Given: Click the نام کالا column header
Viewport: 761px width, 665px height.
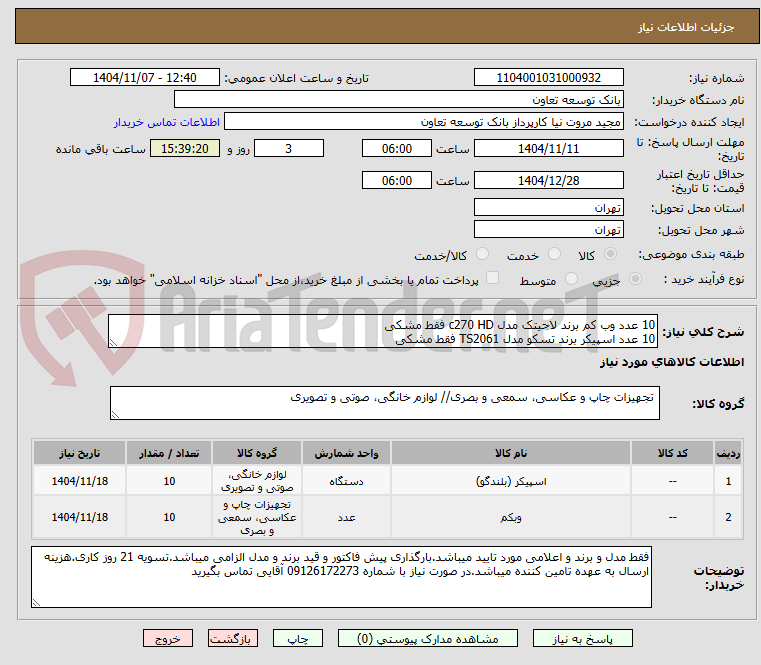Looking at the screenshot, I should 511,453.
